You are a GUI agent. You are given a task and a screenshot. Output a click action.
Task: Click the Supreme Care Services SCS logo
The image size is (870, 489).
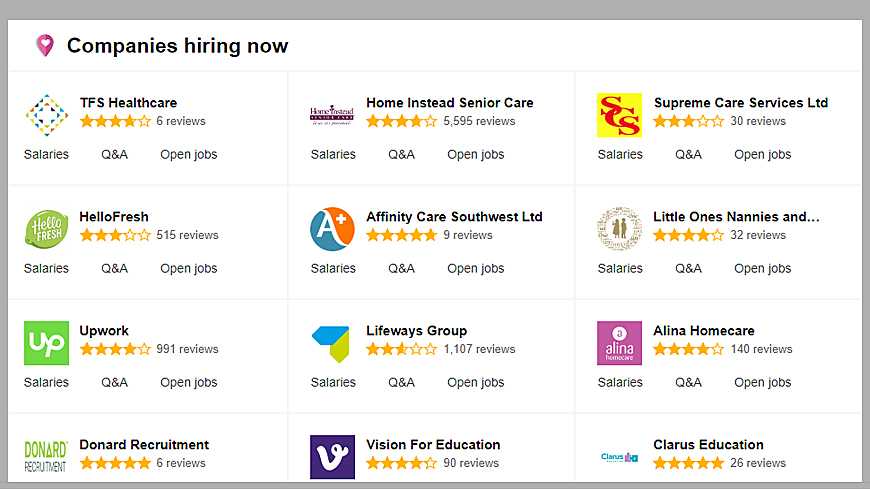619,115
